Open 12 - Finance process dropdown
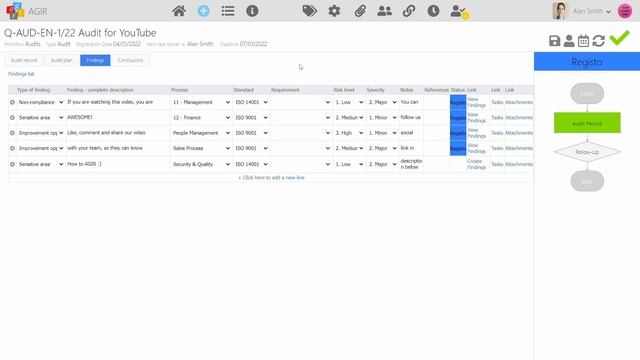Image resolution: width=640 pixels, height=360 pixels. (201, 118)
